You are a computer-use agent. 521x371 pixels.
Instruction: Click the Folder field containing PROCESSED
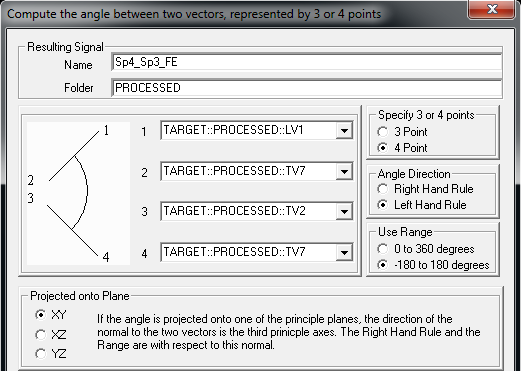(307, 88)
